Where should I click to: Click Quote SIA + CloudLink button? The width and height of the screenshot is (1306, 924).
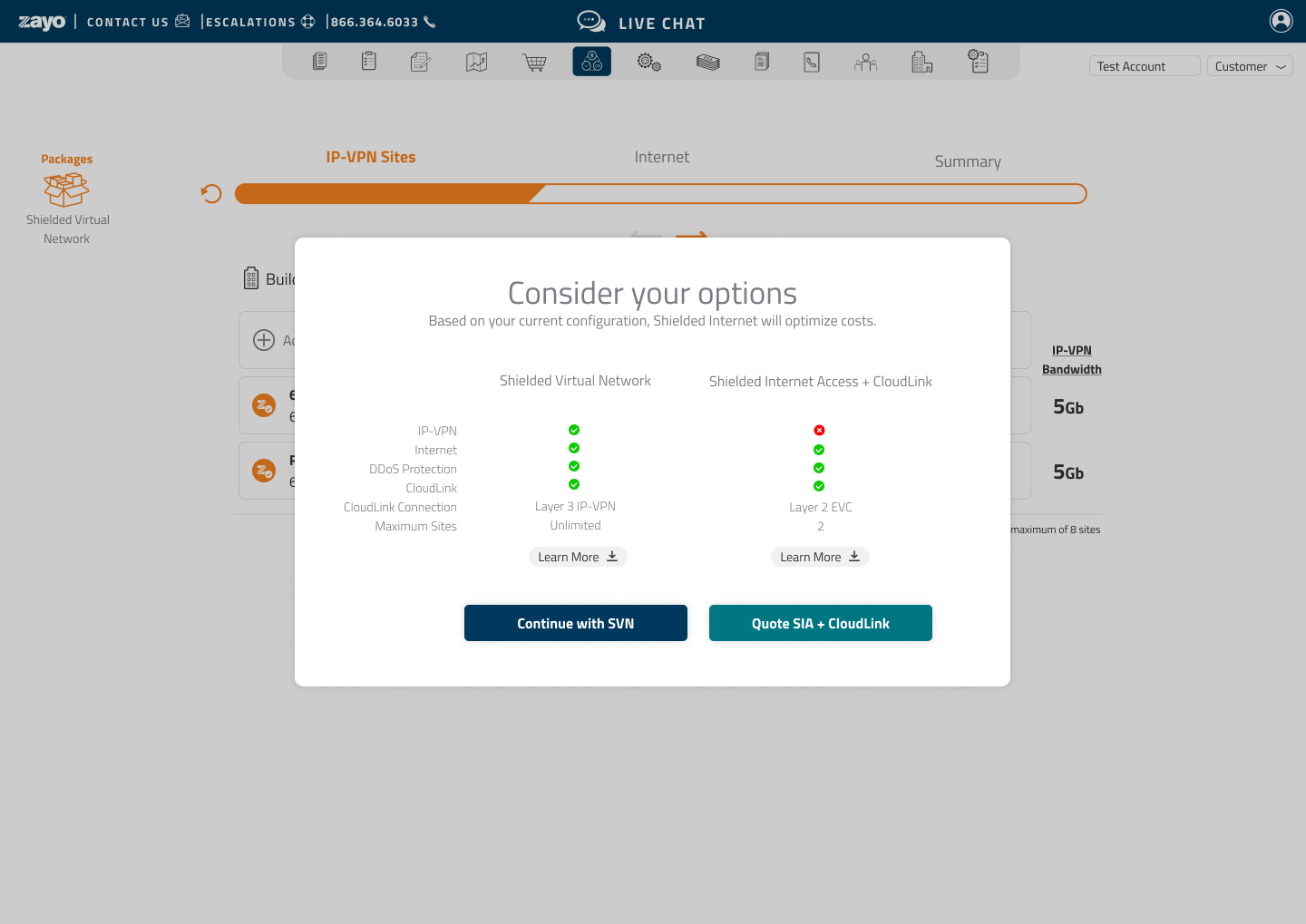point(821,623)
